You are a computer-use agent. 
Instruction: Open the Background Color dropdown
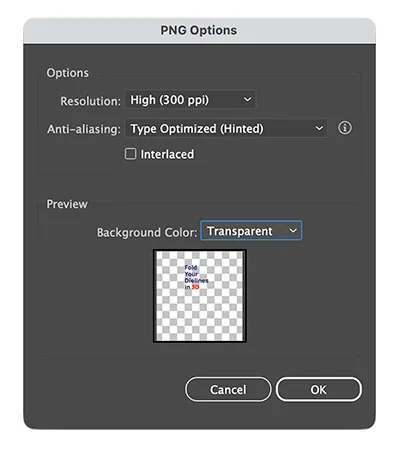251,231
